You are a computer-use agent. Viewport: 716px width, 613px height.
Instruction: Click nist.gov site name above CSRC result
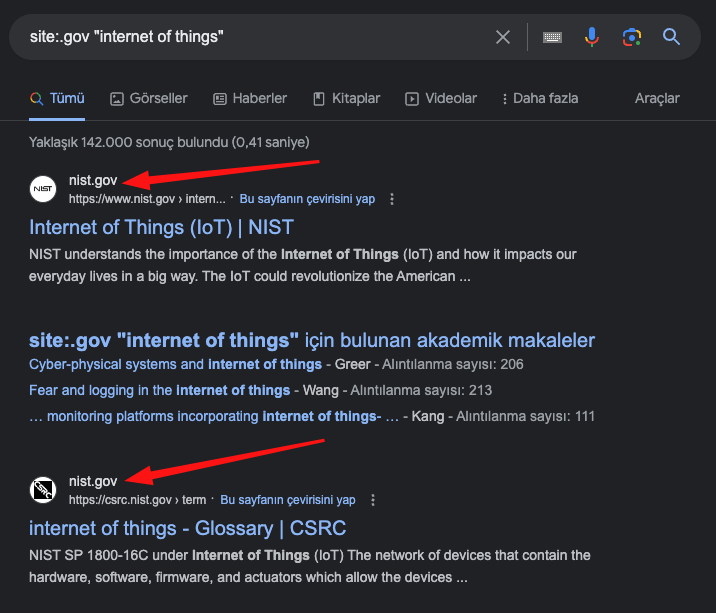[x=93, y=481]
